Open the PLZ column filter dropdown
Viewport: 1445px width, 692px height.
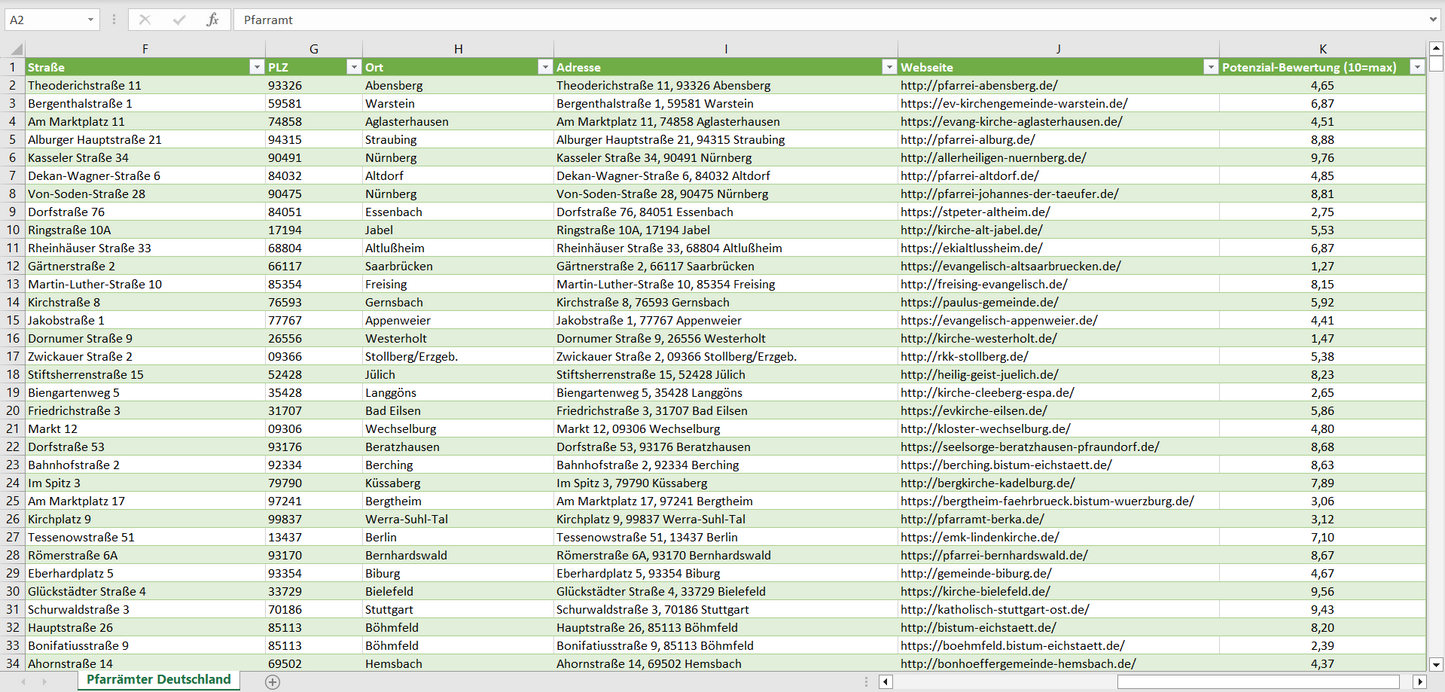coord(352,67)
